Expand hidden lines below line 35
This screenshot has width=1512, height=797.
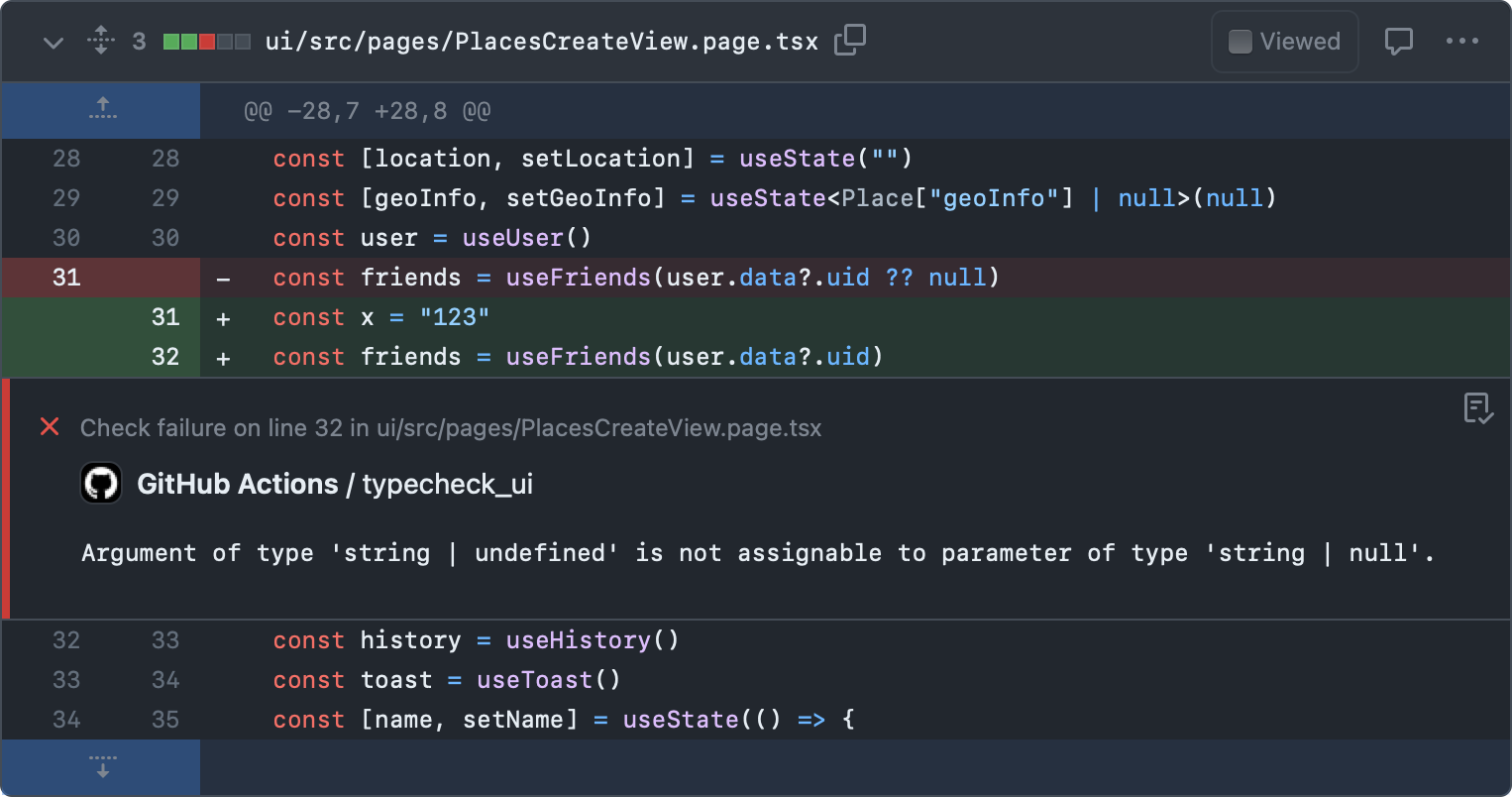tap(102, 766)
